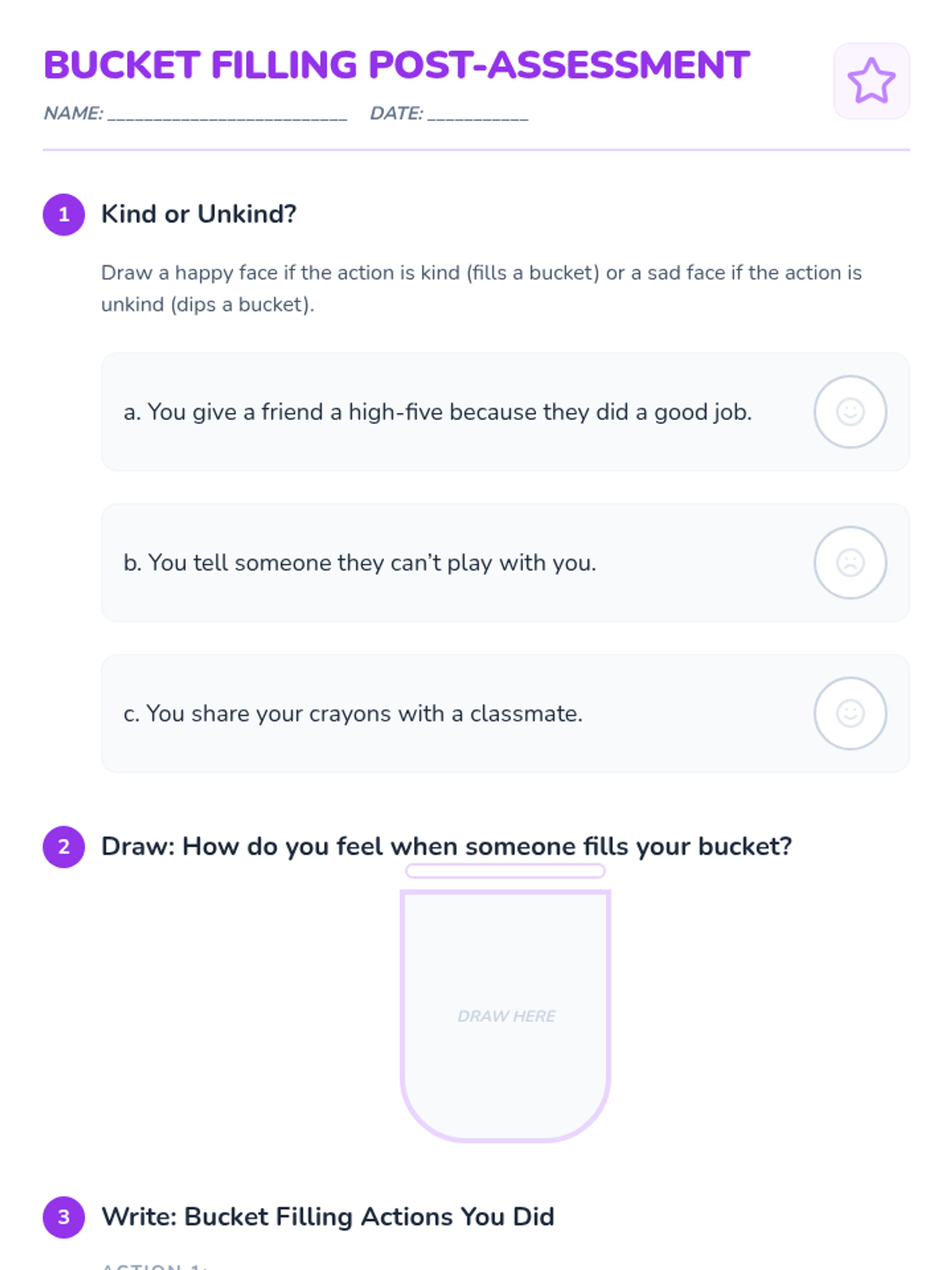Viewport: 952px width, 1270px height.
Task: Click the "can't play with you" sentence
Action: point(359,563)
